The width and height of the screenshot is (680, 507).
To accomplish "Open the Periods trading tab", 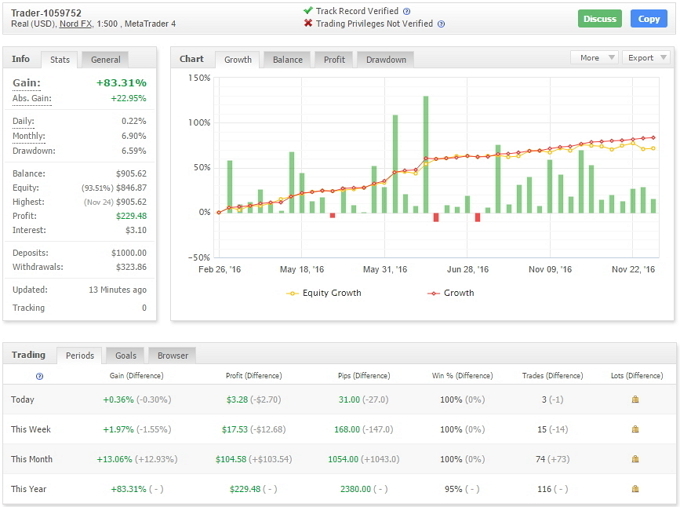I will point(80,356).
